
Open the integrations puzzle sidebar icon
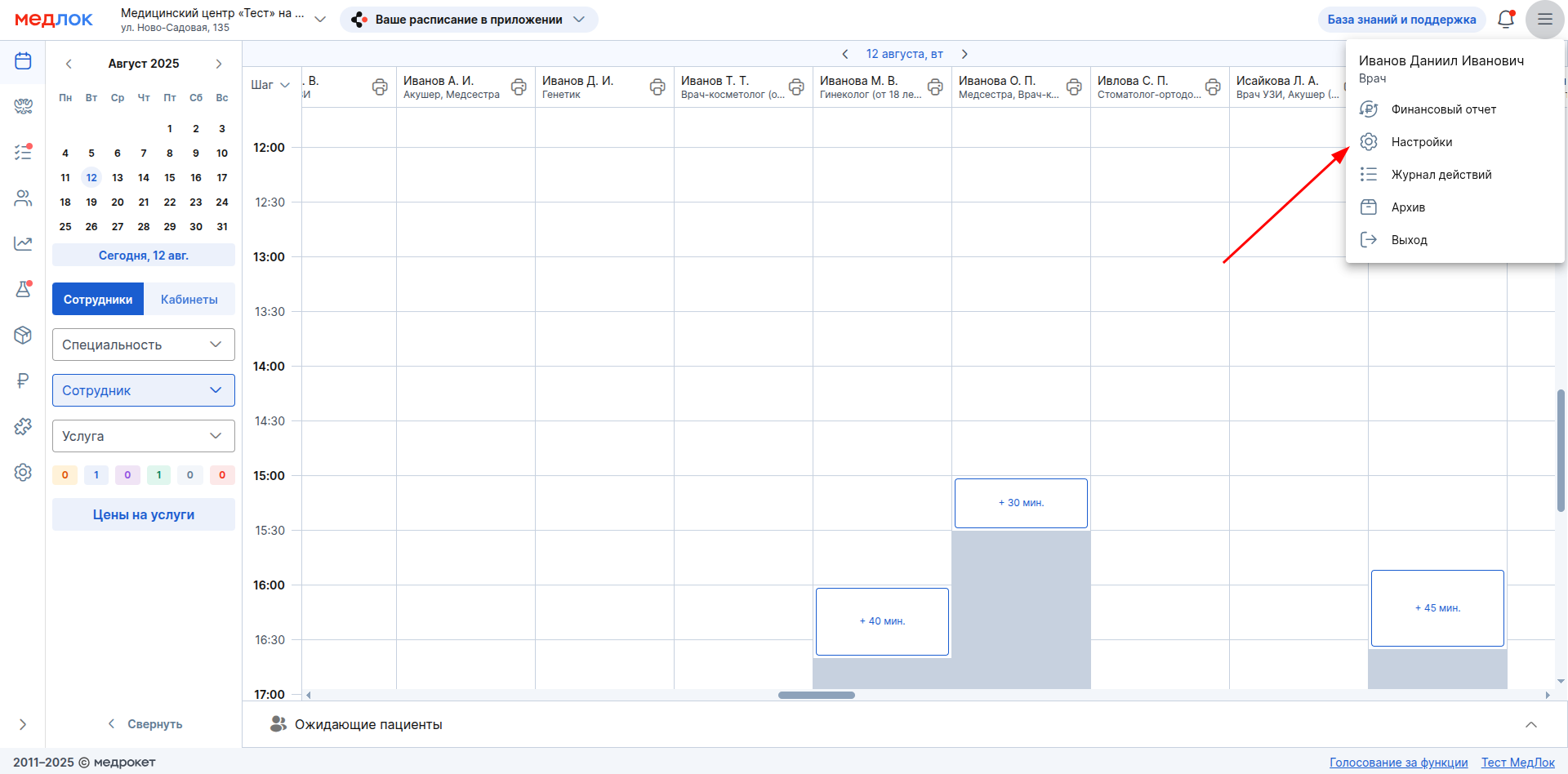23,426
